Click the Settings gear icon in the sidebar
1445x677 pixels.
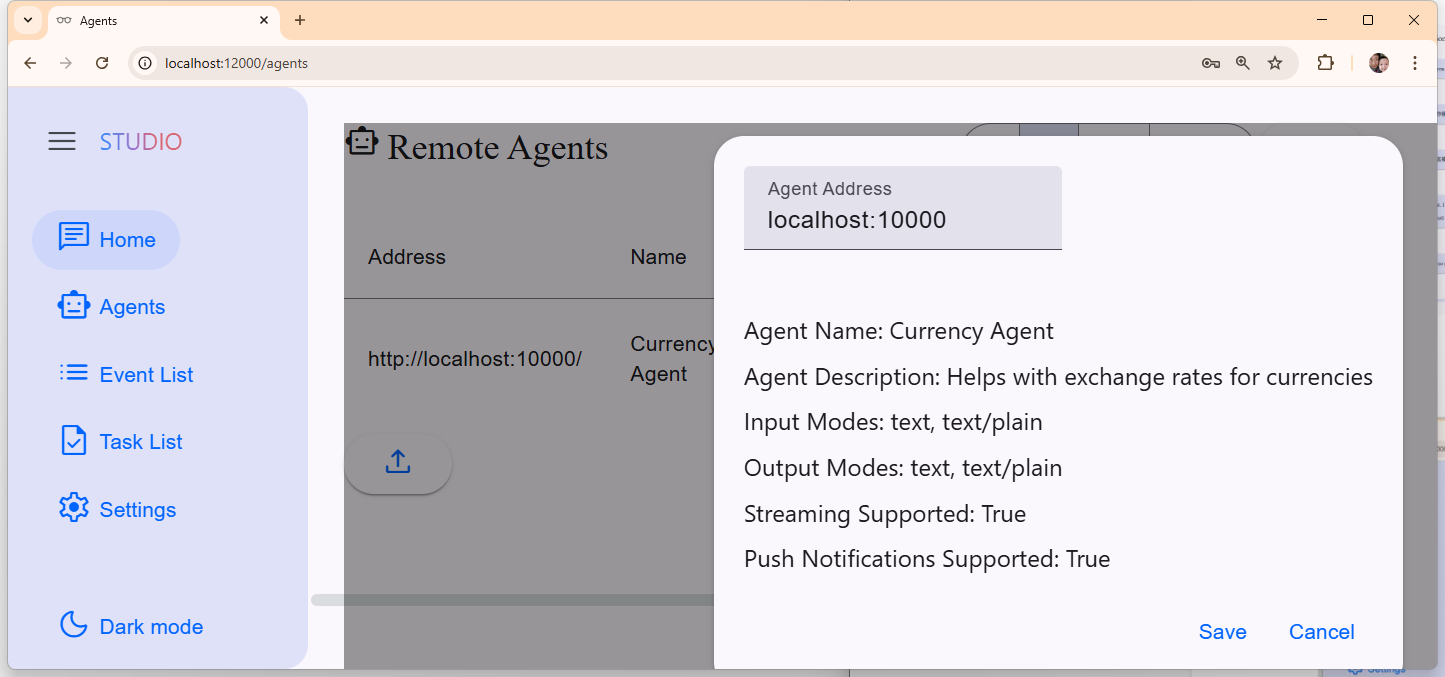(x=74, y=508)
